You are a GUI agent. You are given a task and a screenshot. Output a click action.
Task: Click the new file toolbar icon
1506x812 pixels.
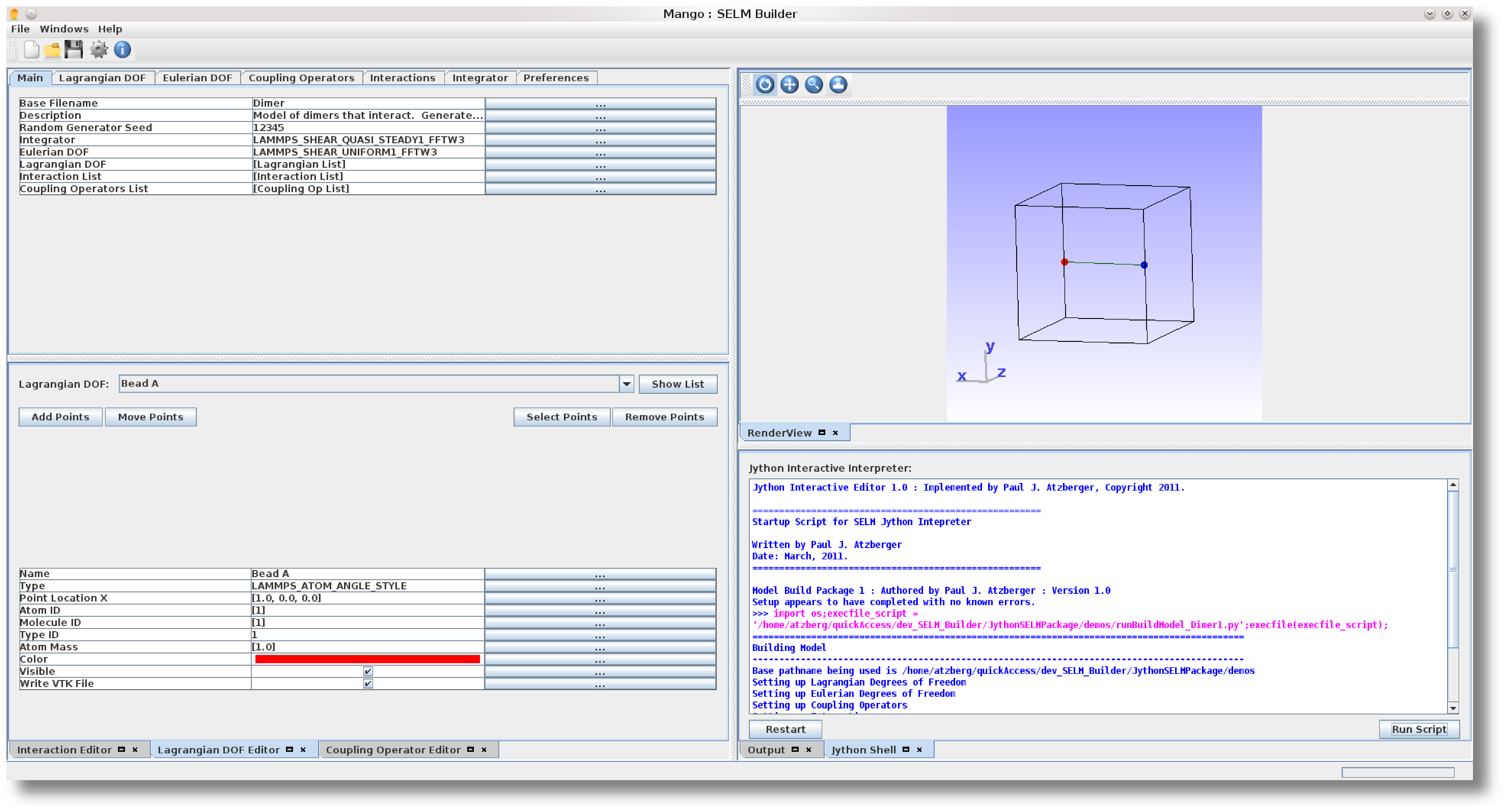coord(31,50)
